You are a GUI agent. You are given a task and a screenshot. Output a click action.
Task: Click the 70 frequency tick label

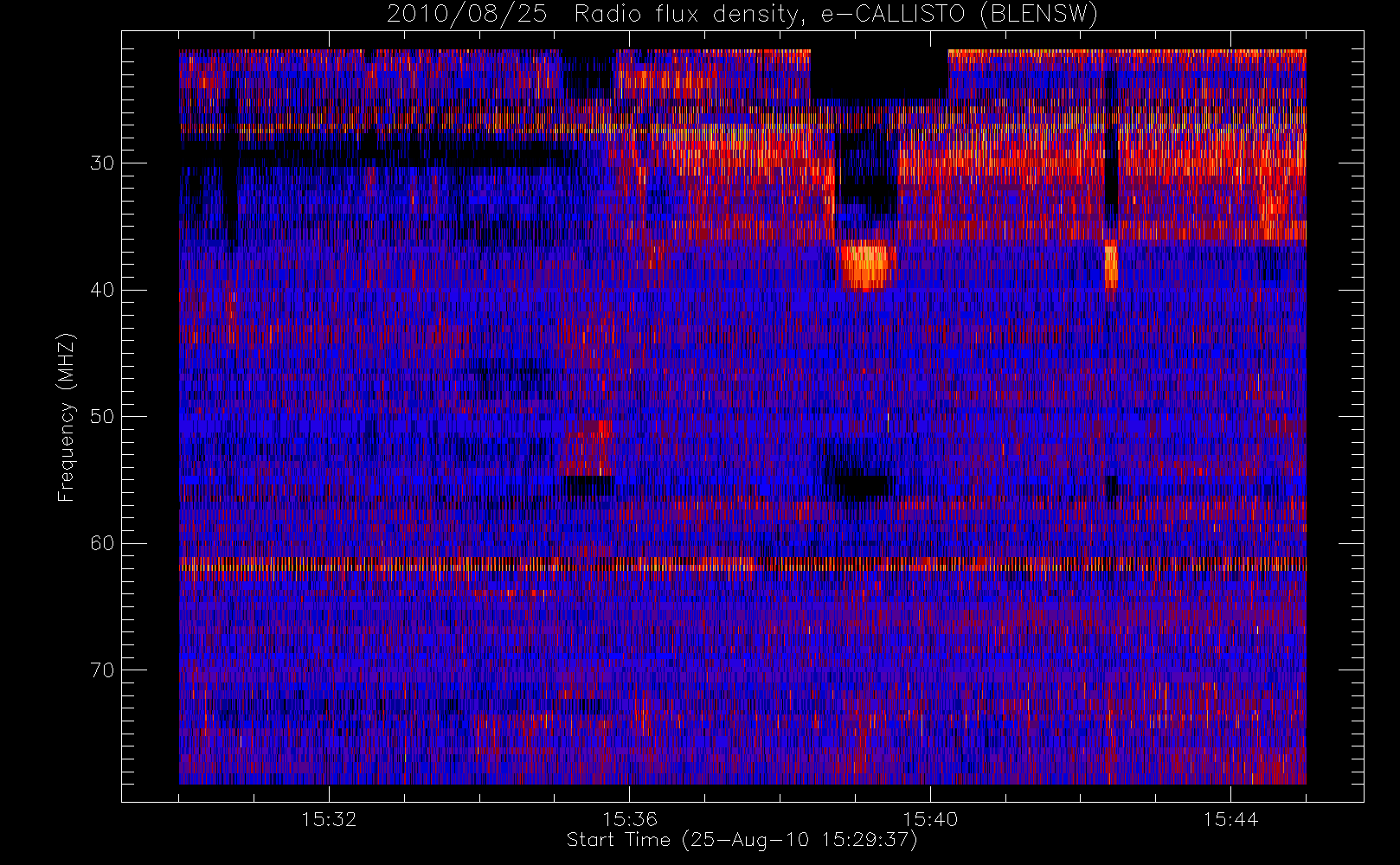pos(102,670)
